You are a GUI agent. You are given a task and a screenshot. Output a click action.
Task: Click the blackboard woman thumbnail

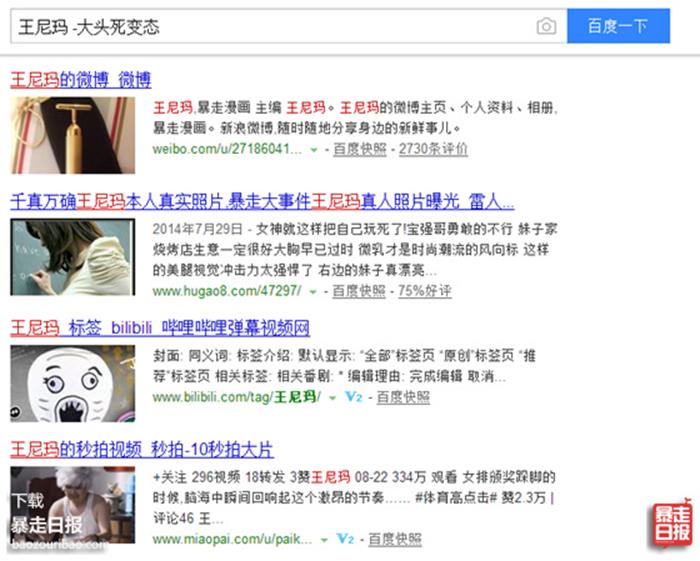[x=73, y=257]
